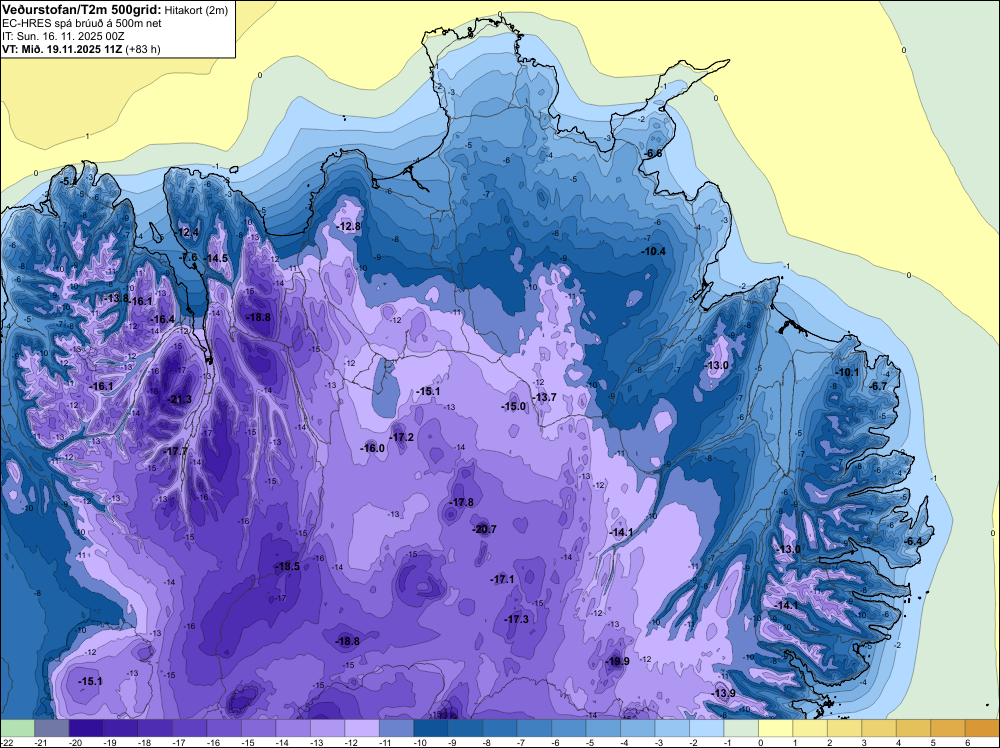Click the -16.4 temperature value
The height and width of the screenshot is (748, 1000).
coord(162,319)
